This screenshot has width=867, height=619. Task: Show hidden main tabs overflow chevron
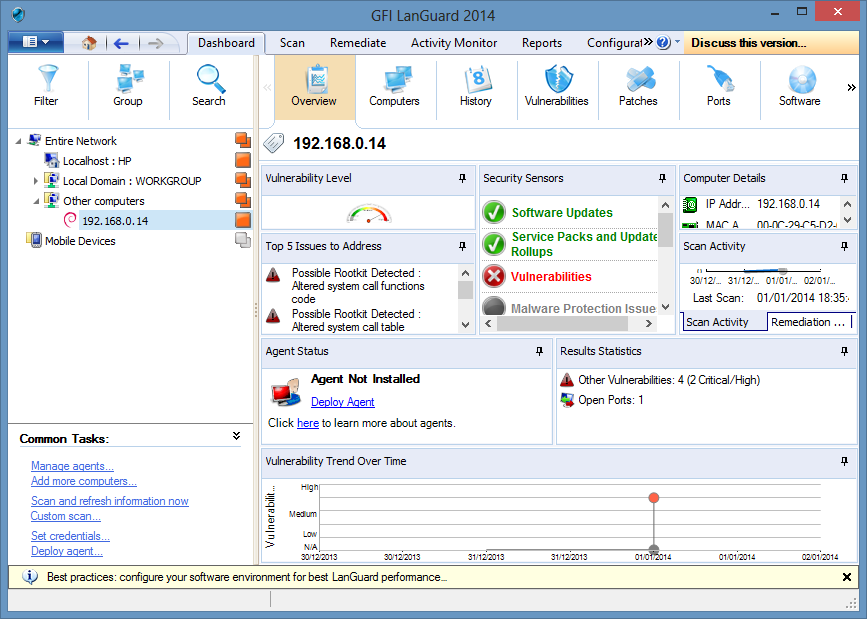tap(648, 41)
